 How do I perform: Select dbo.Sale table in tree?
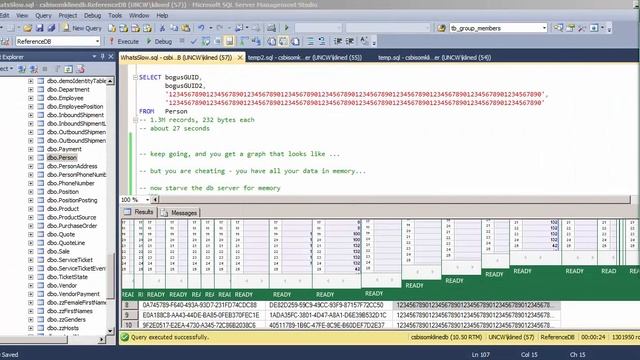[x=58, y=251]
